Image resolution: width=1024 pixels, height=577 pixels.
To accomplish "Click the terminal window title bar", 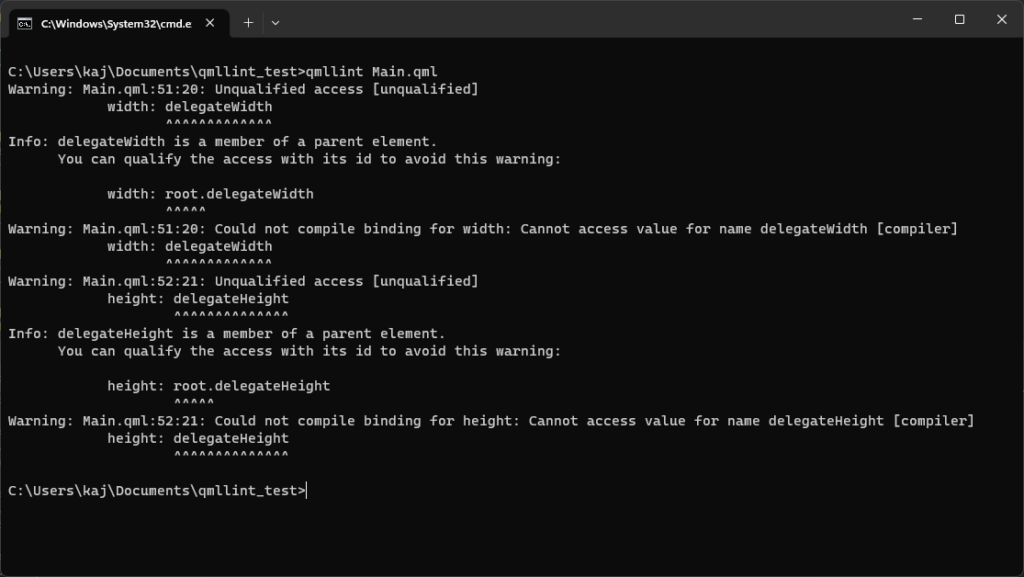I will (600, 19).
